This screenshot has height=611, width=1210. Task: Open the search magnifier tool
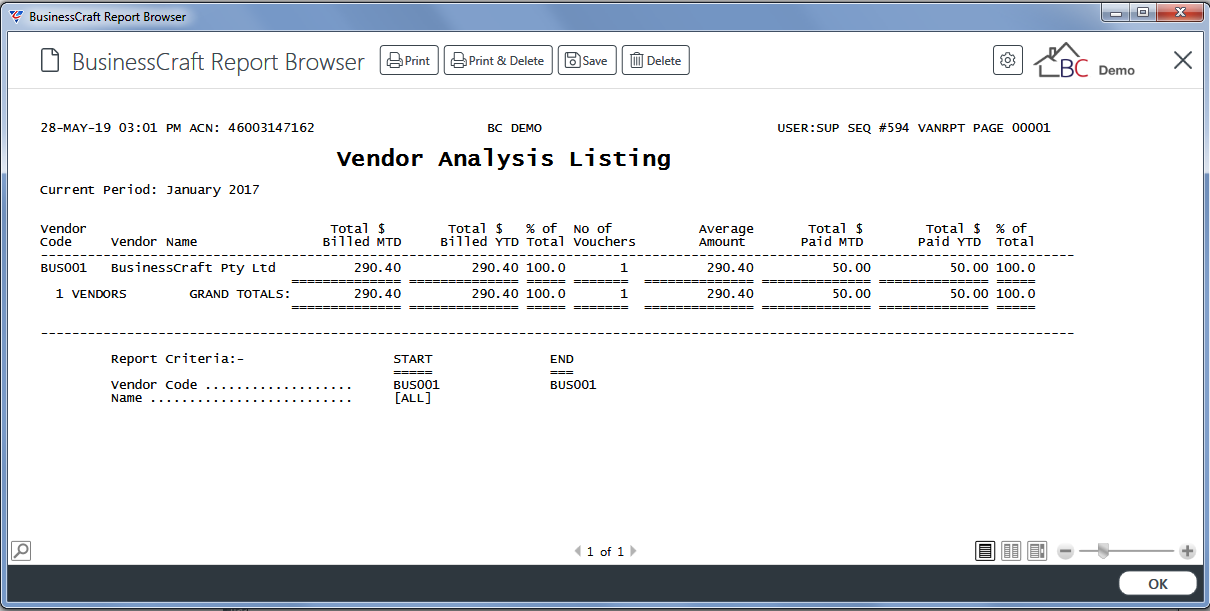tap(20, 550)
